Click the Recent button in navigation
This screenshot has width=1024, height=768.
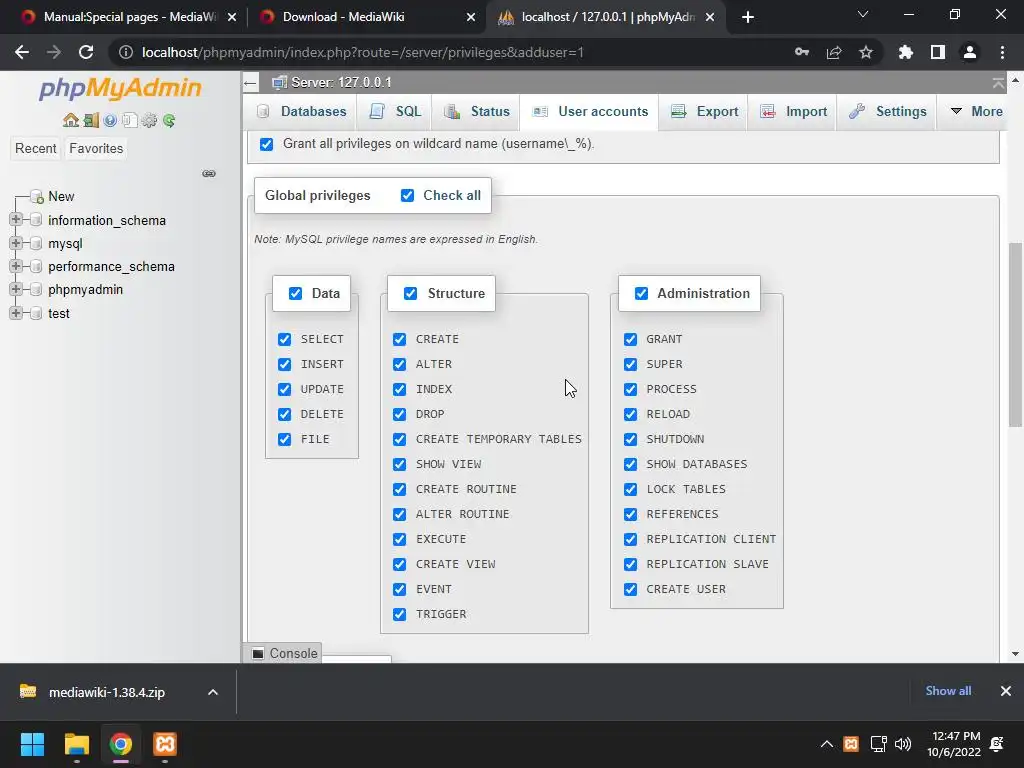tap(35, 148)
